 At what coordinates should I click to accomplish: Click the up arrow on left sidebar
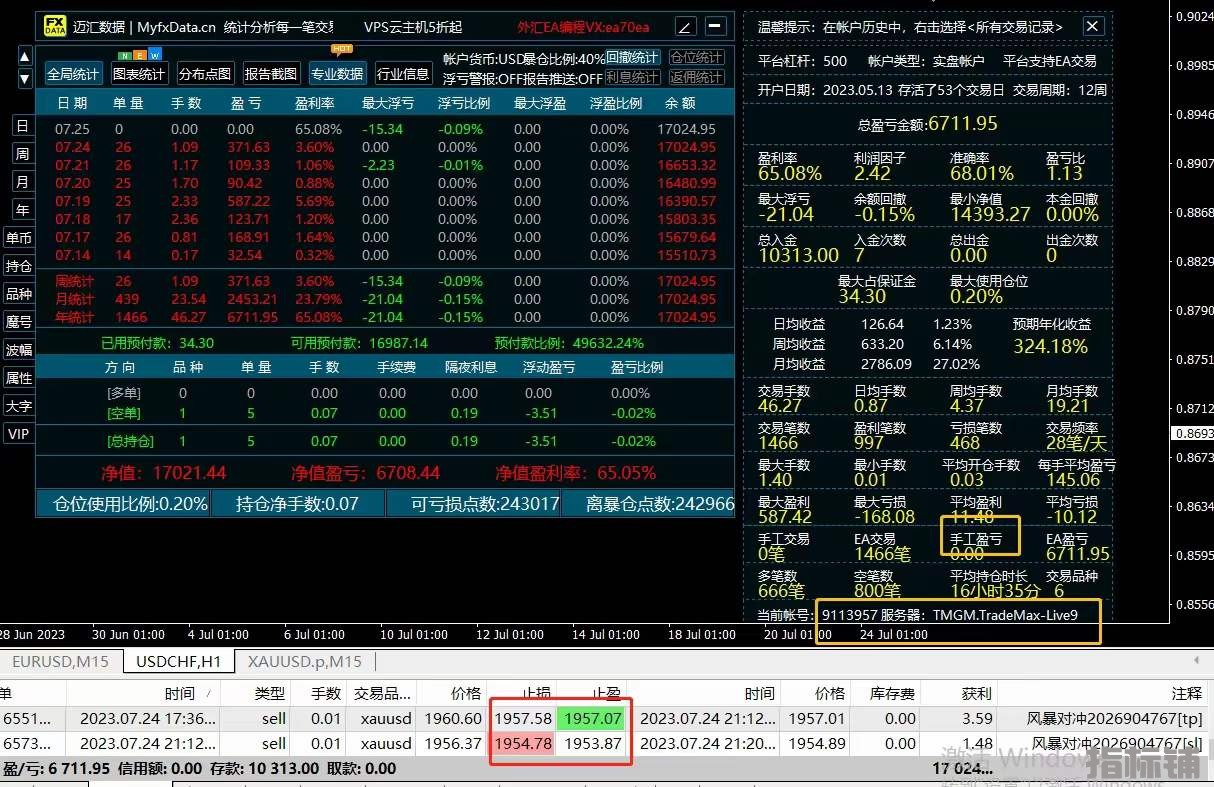(x=25, y=56)
